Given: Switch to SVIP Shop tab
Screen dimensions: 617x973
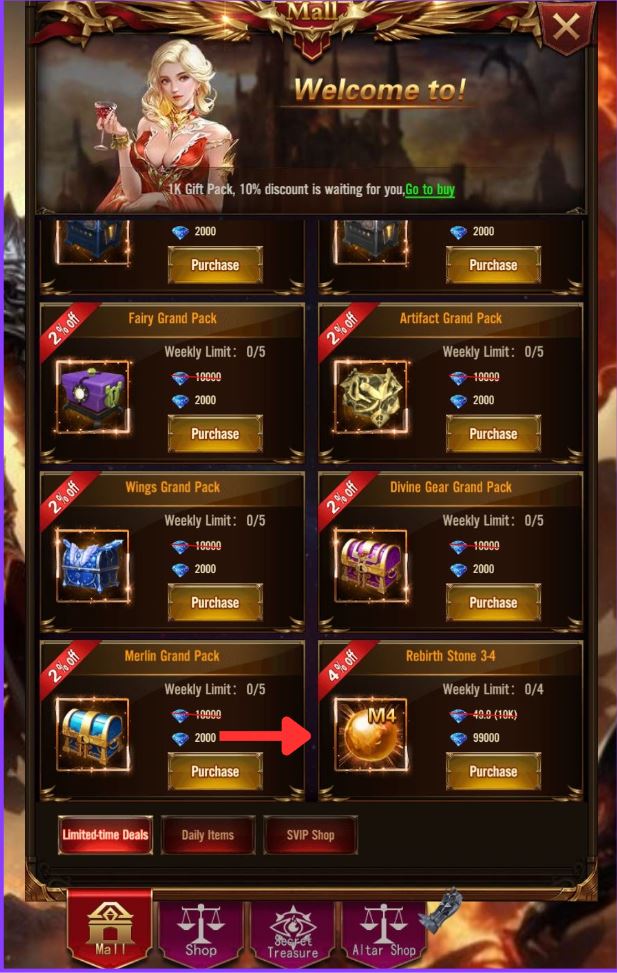Looking at the screenshot, I should 310,835.
